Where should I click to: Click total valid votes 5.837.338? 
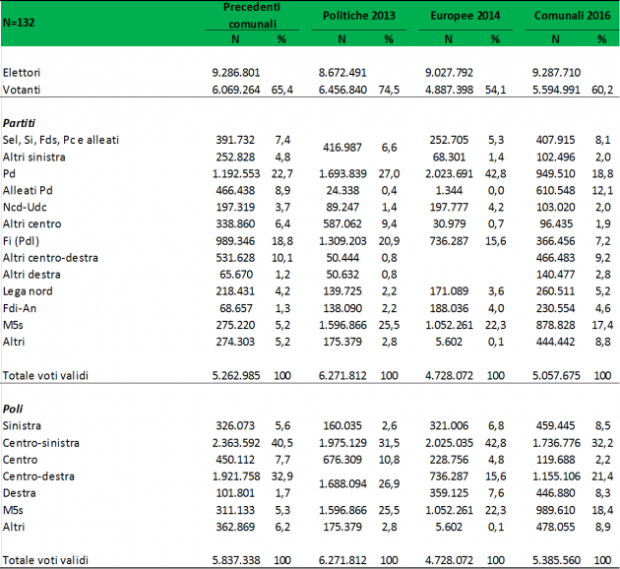tap(236, 560)
